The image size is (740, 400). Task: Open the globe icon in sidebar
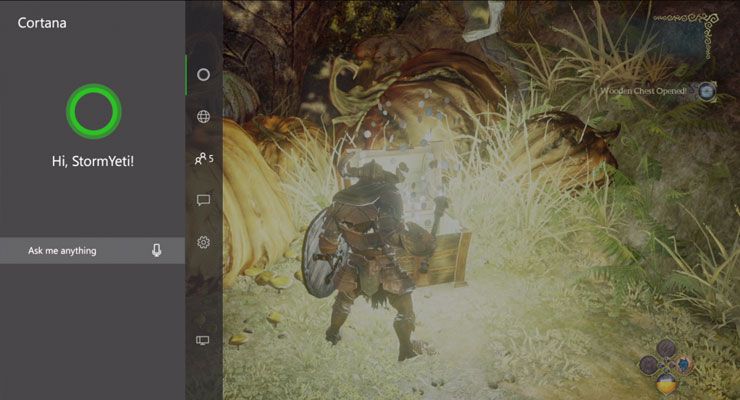203,116
